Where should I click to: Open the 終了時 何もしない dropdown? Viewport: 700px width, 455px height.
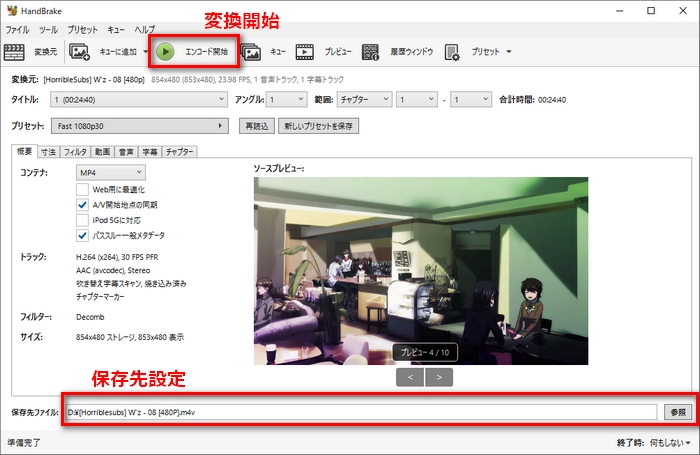tap(670, 442)
